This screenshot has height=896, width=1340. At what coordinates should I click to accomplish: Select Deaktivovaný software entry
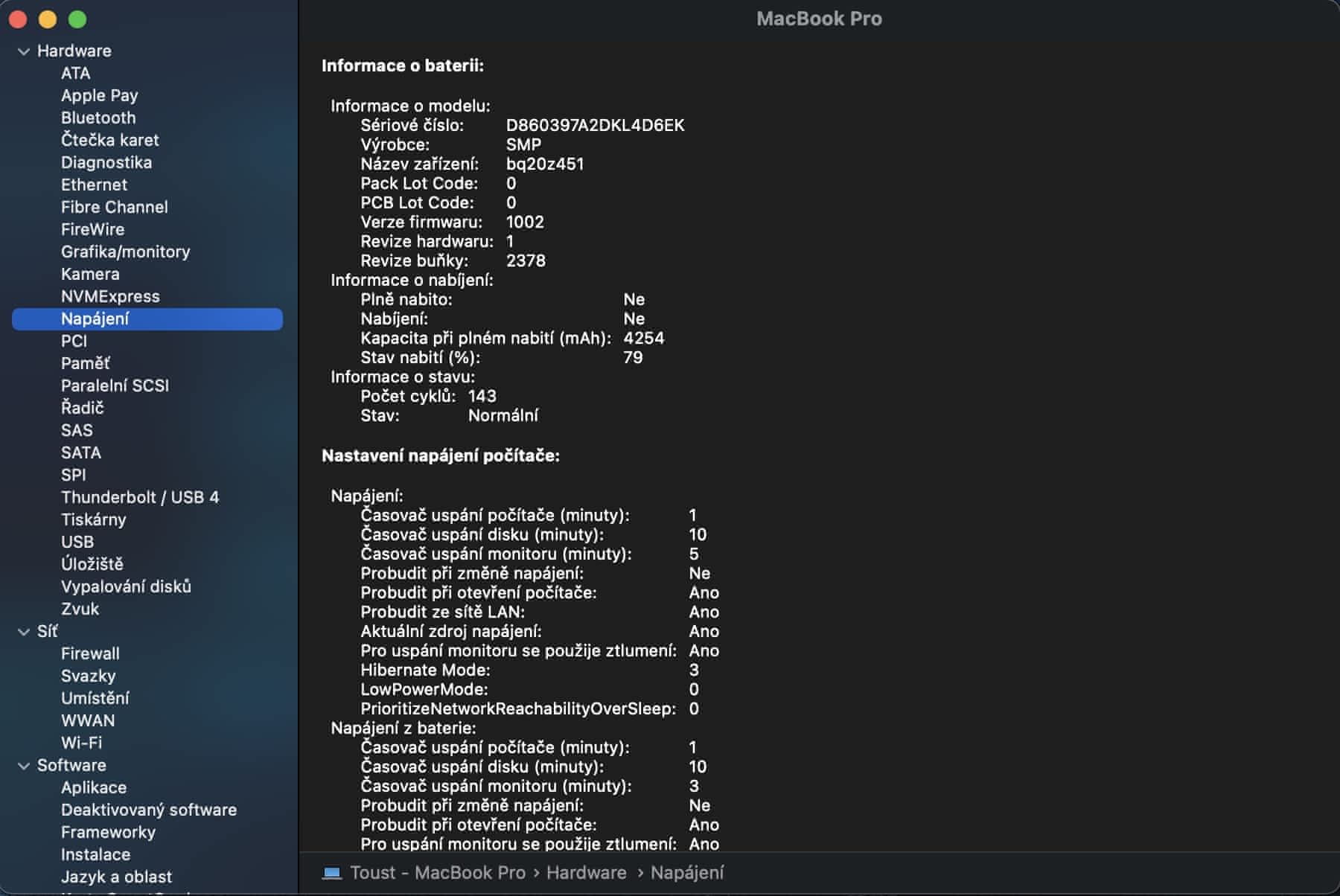(149, 810)
